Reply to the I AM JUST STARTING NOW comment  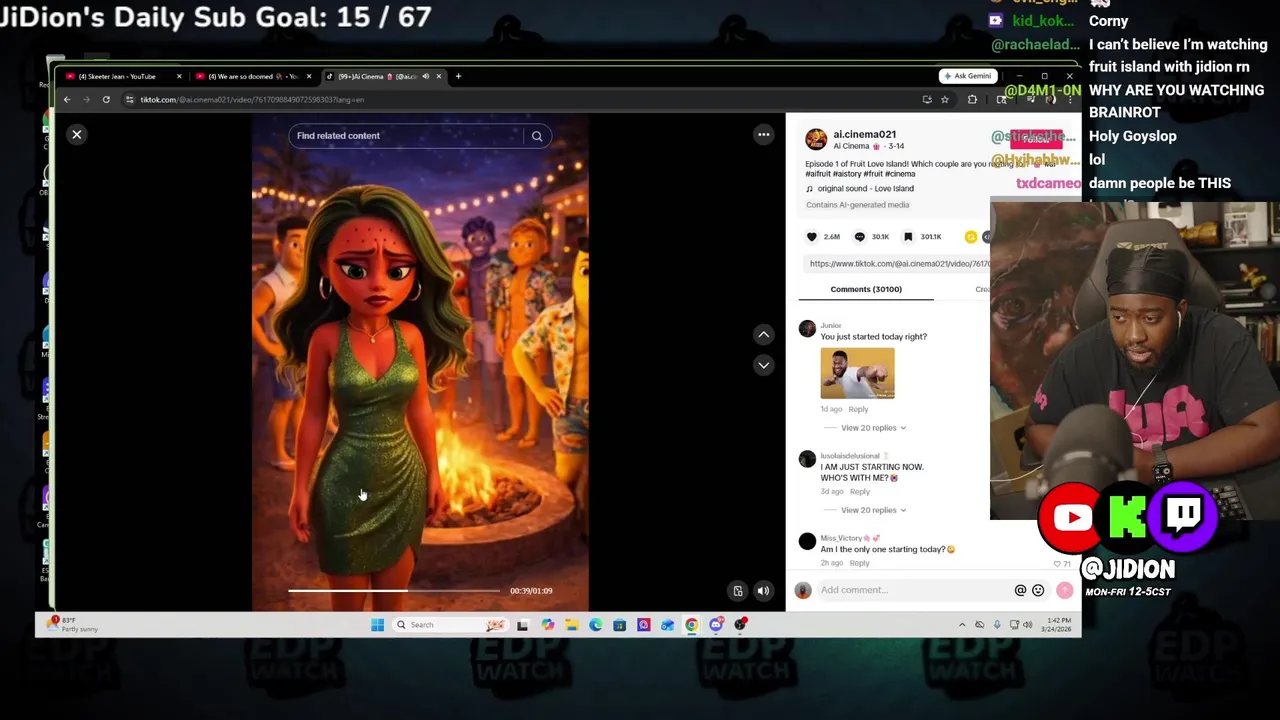(x=860, y=492)
